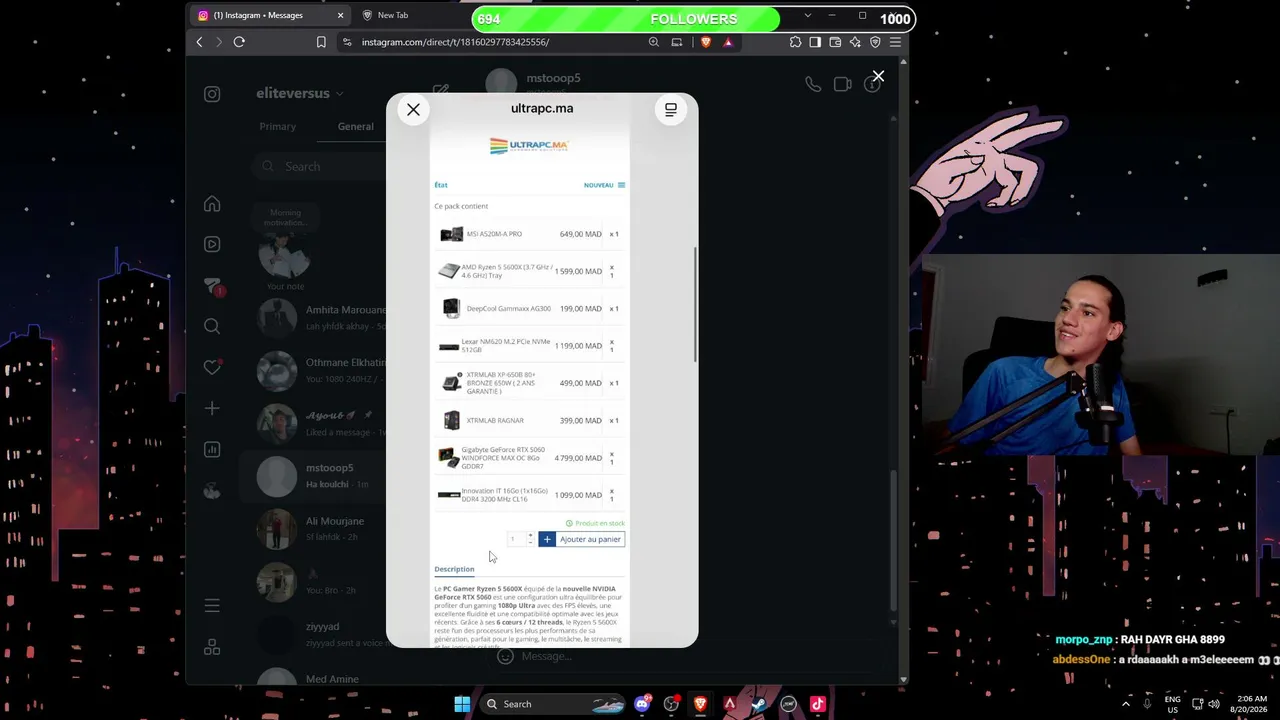
Task: Open the browser main menu
Action: (895, 42)
